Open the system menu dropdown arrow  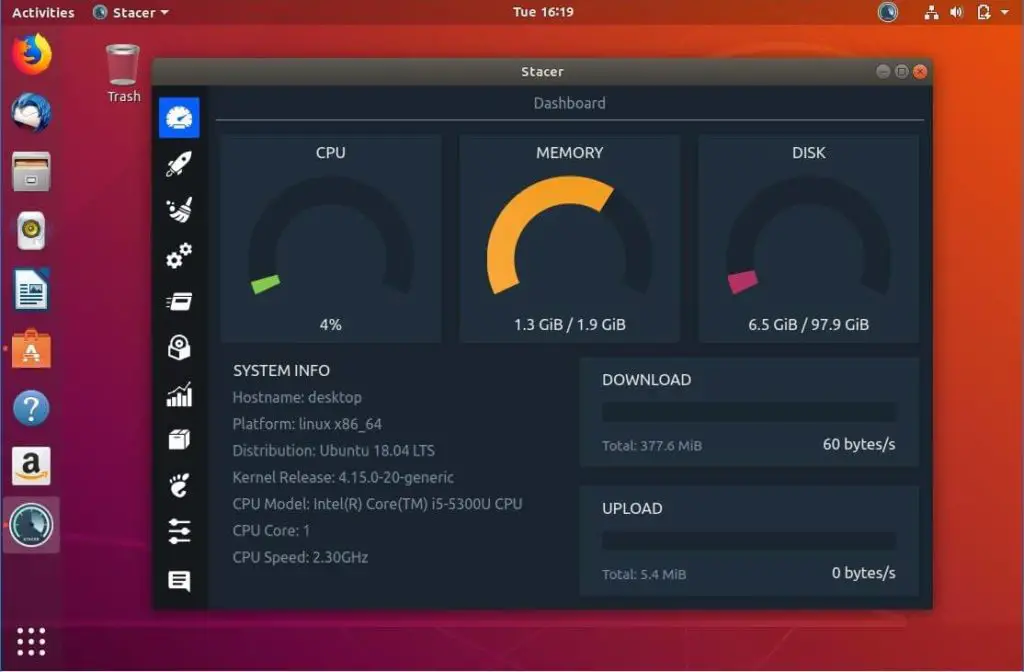coord(1004,12)
